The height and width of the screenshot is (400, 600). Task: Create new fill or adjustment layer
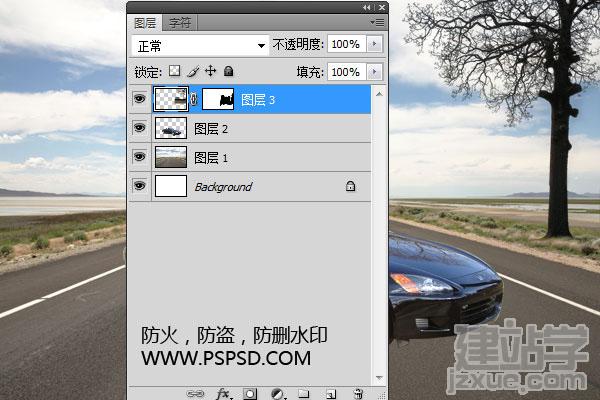coord(277,393)
